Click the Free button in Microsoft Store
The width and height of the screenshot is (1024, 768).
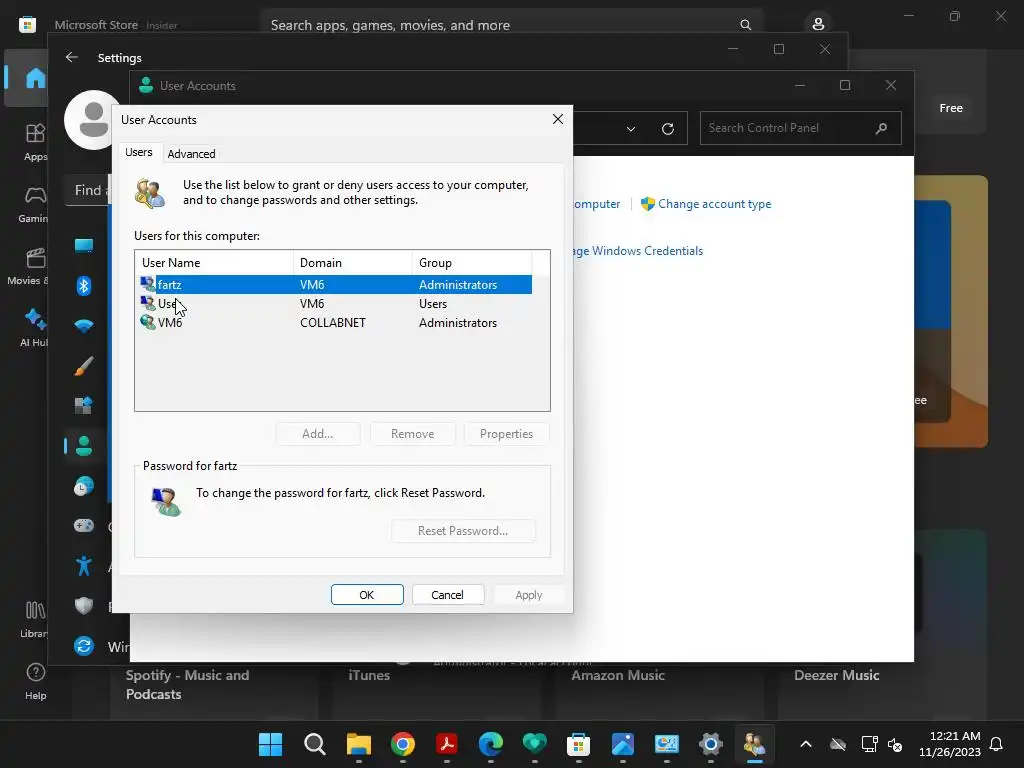(x=951, y=108)
